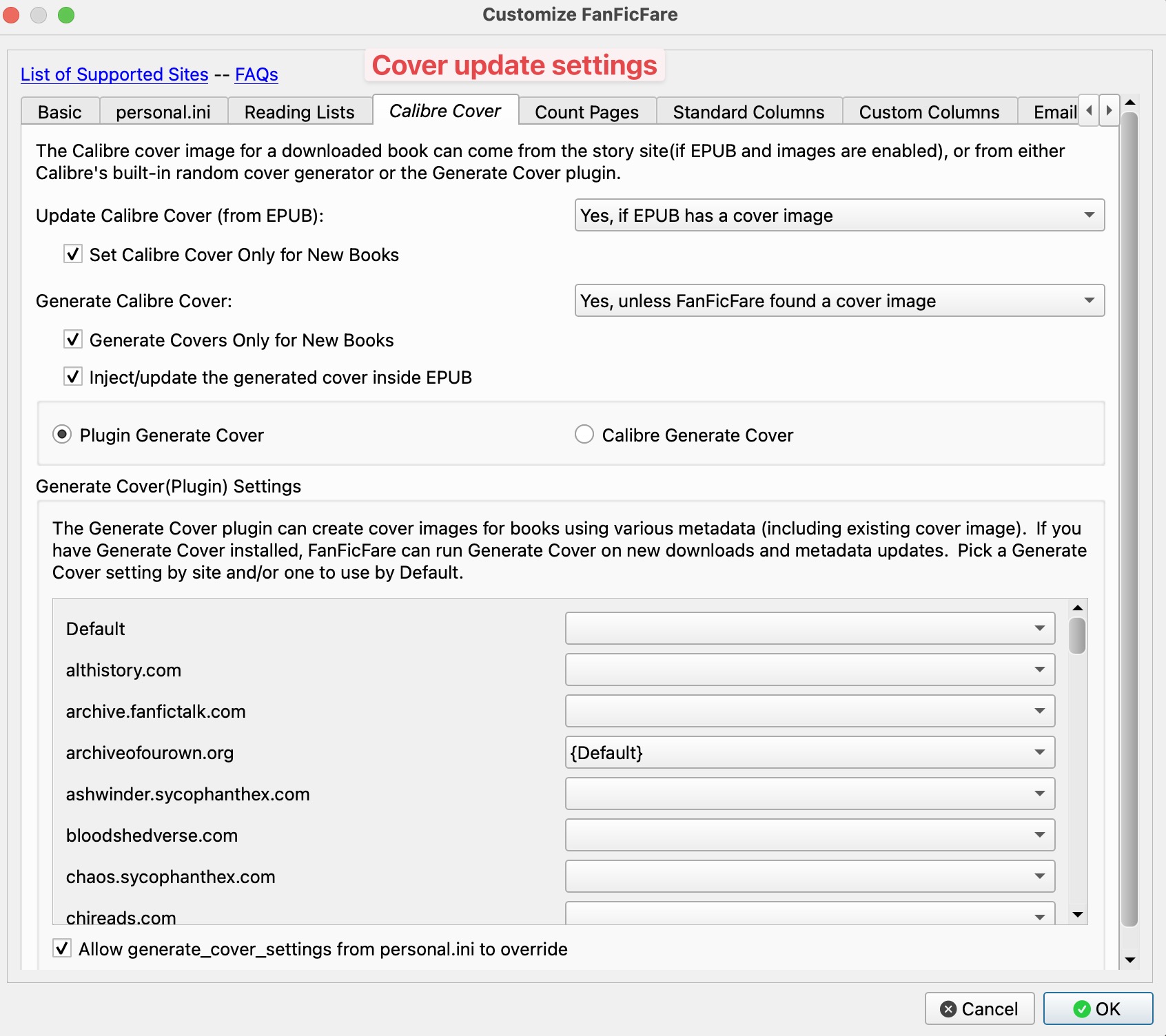Switch to the Basic tab
This screenshot has width=1166, height=1036.
pyautogui.click(x=60, y=112)
